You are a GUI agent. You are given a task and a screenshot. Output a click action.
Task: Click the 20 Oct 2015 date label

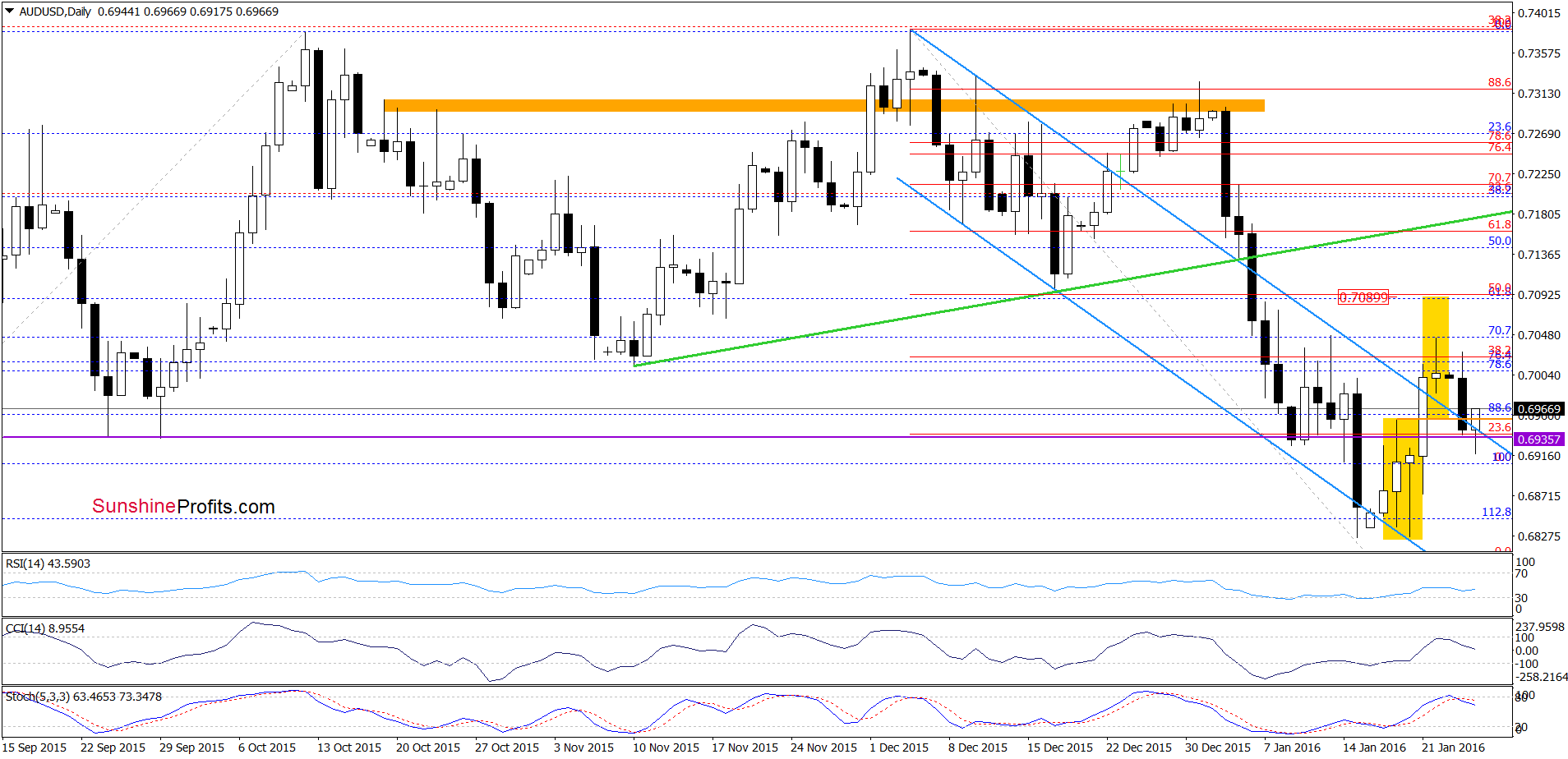pyautogui.click(x=428, y=747)
